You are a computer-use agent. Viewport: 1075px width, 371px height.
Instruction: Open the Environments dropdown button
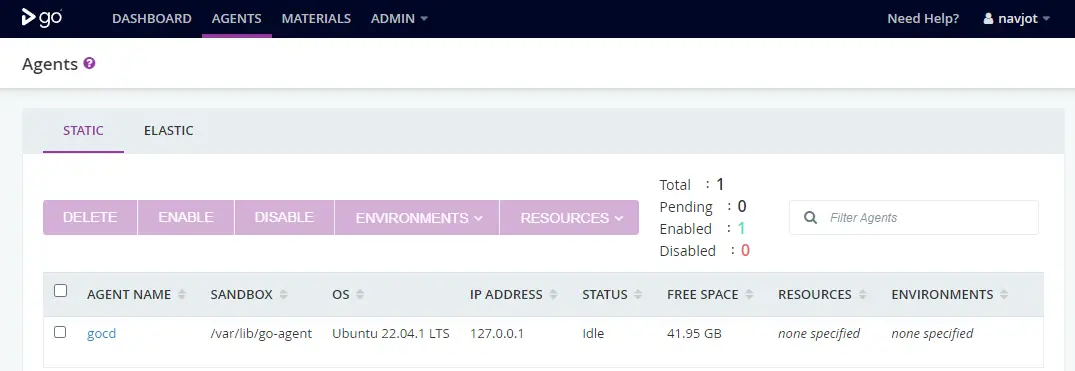pos(417,217)
